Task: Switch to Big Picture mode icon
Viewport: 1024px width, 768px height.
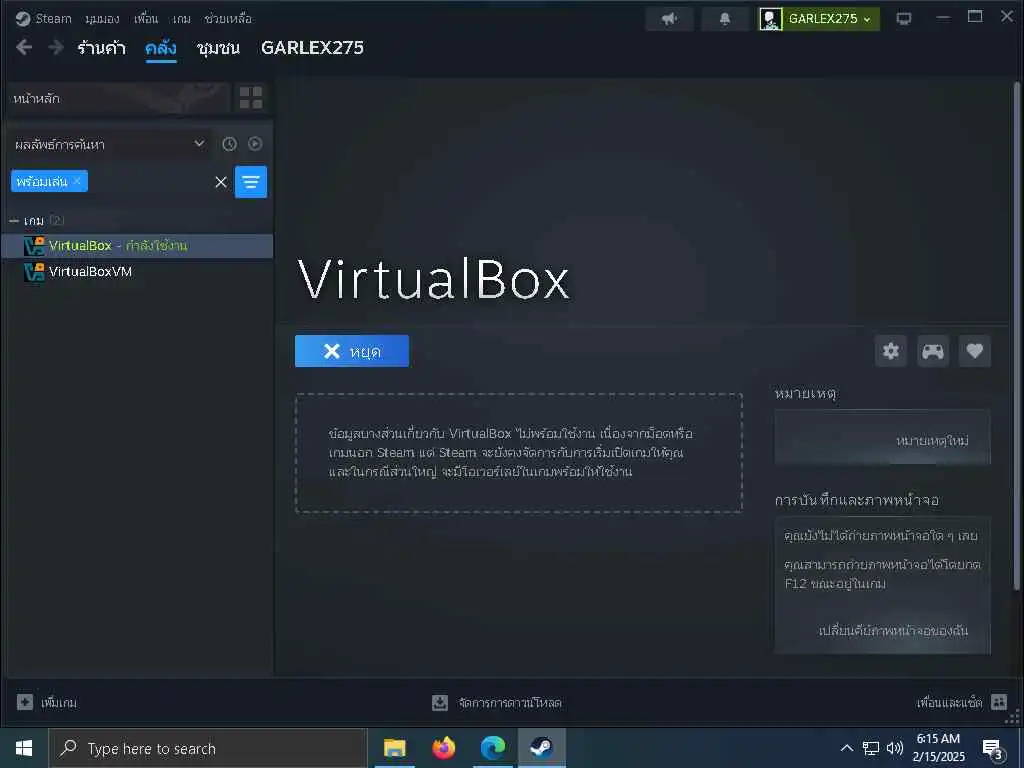Action: click(x=904, y=19)
